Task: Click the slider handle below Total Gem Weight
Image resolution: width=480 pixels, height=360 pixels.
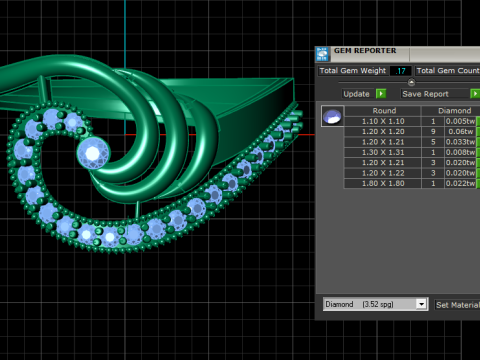Action: [x=411, y=82]
